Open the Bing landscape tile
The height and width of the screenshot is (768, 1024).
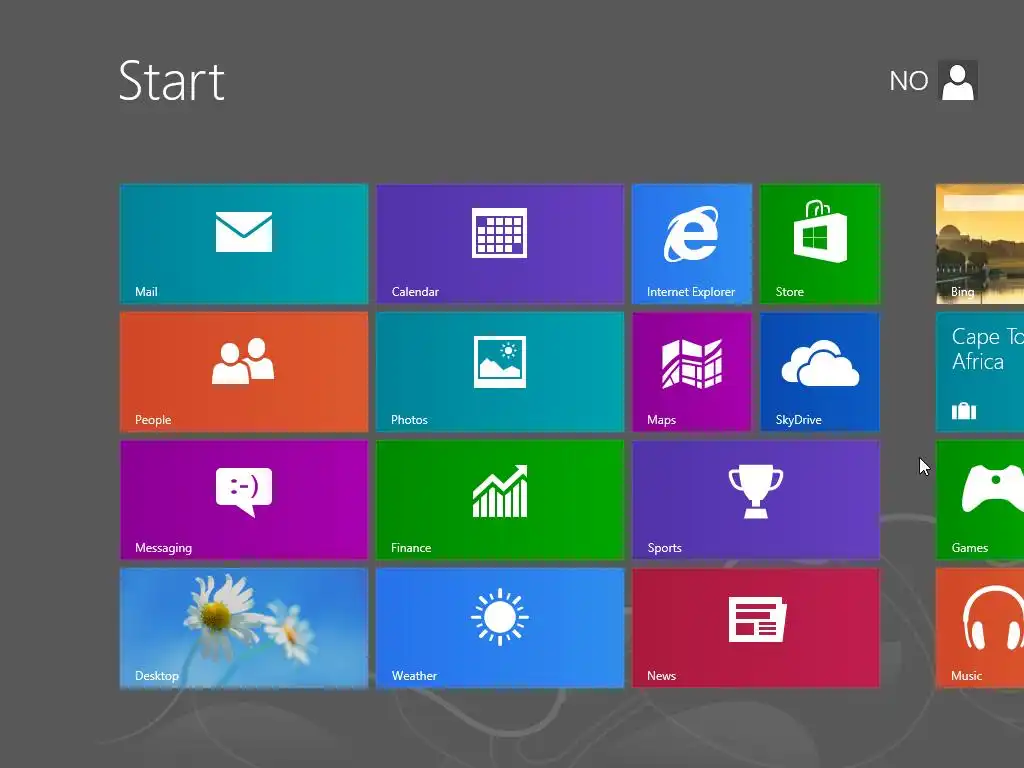[x=980, y=244]
